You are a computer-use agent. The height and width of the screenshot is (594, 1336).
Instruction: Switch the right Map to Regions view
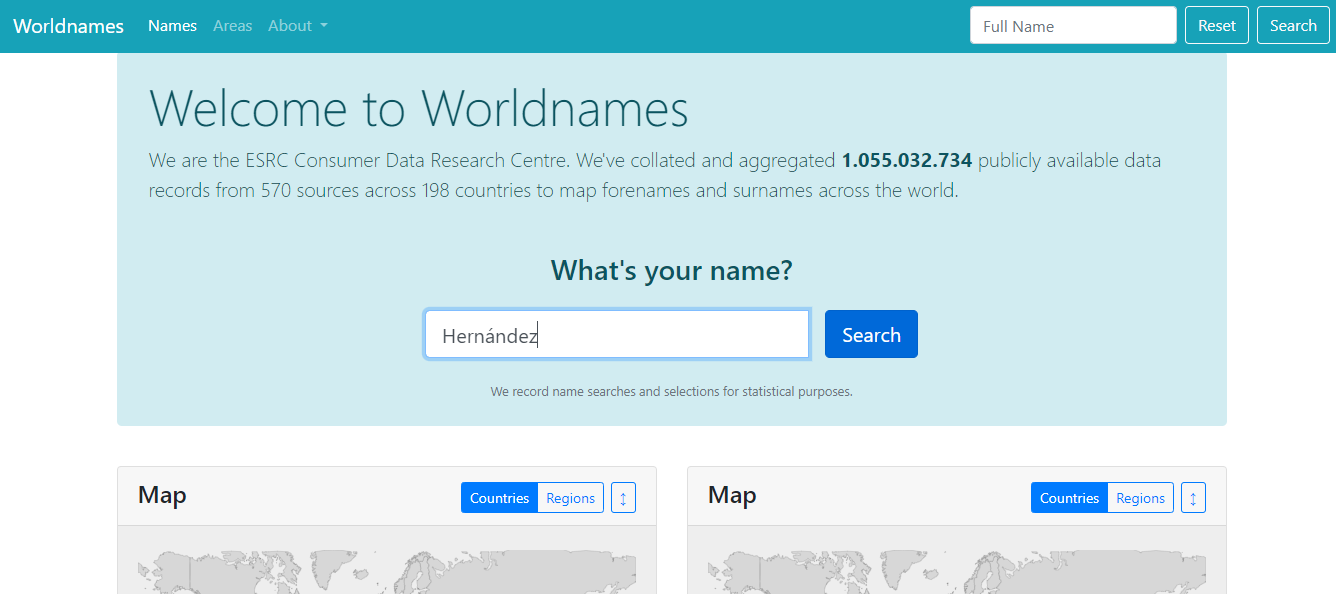(x=1140, y=498)
